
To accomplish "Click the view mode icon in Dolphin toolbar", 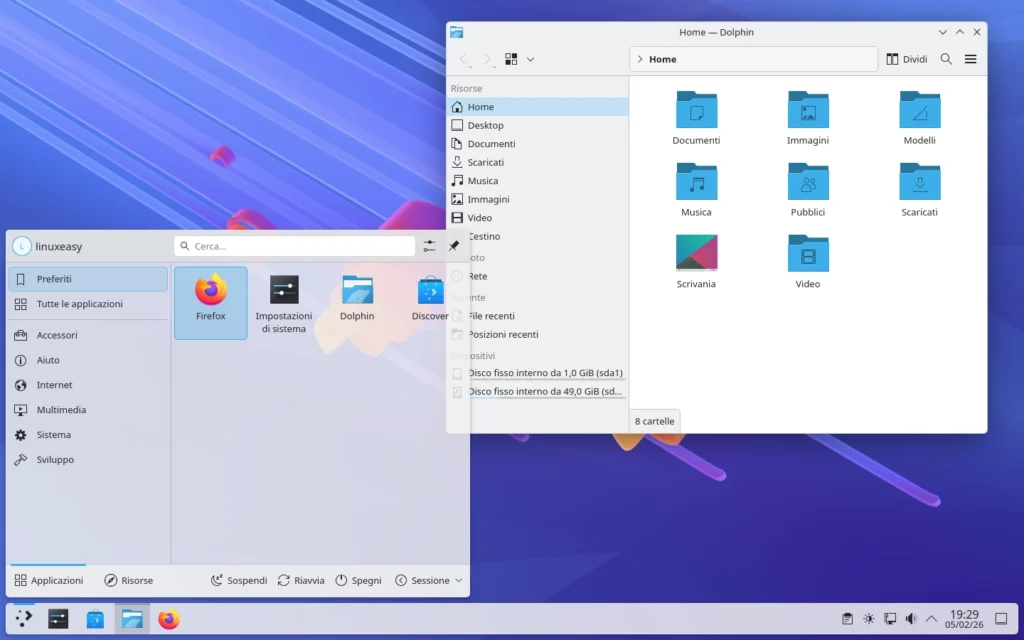I will (513, 58).
